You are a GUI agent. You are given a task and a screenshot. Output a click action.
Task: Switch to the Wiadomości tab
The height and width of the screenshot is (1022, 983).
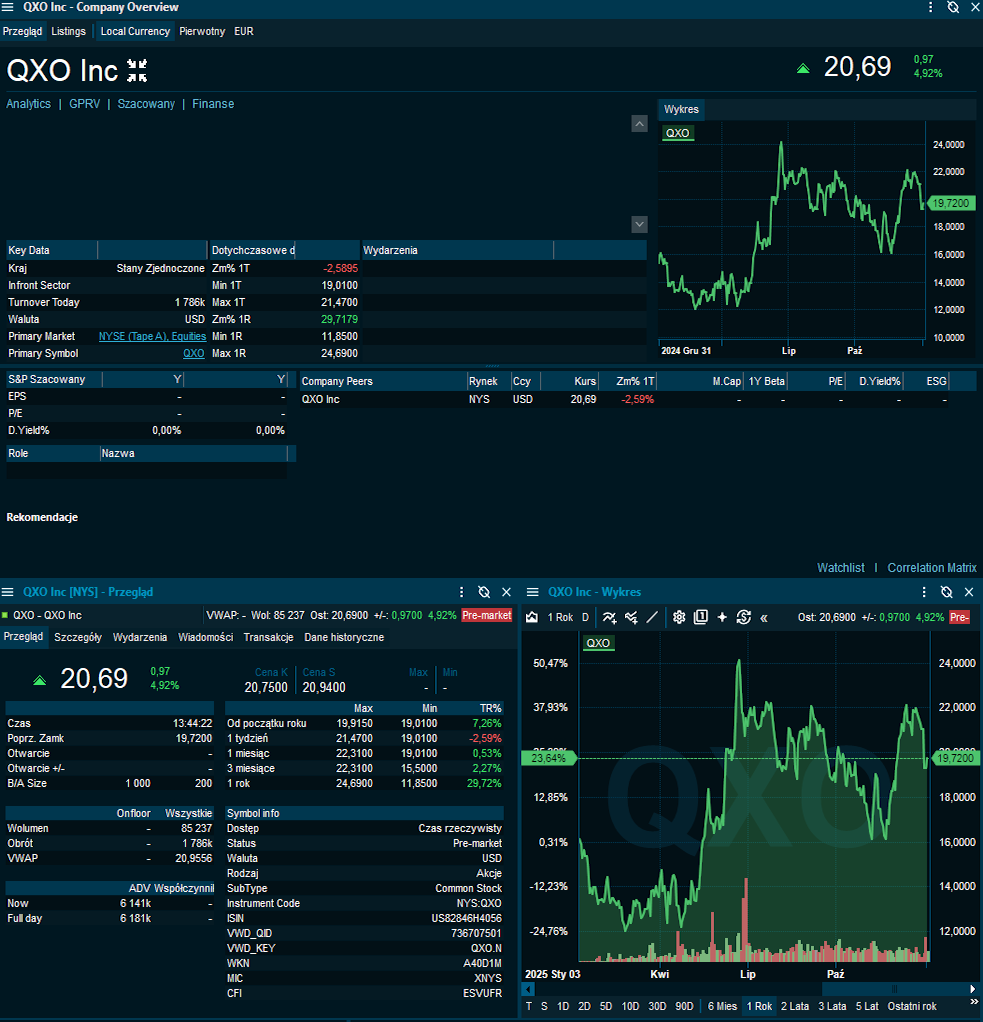205,637
